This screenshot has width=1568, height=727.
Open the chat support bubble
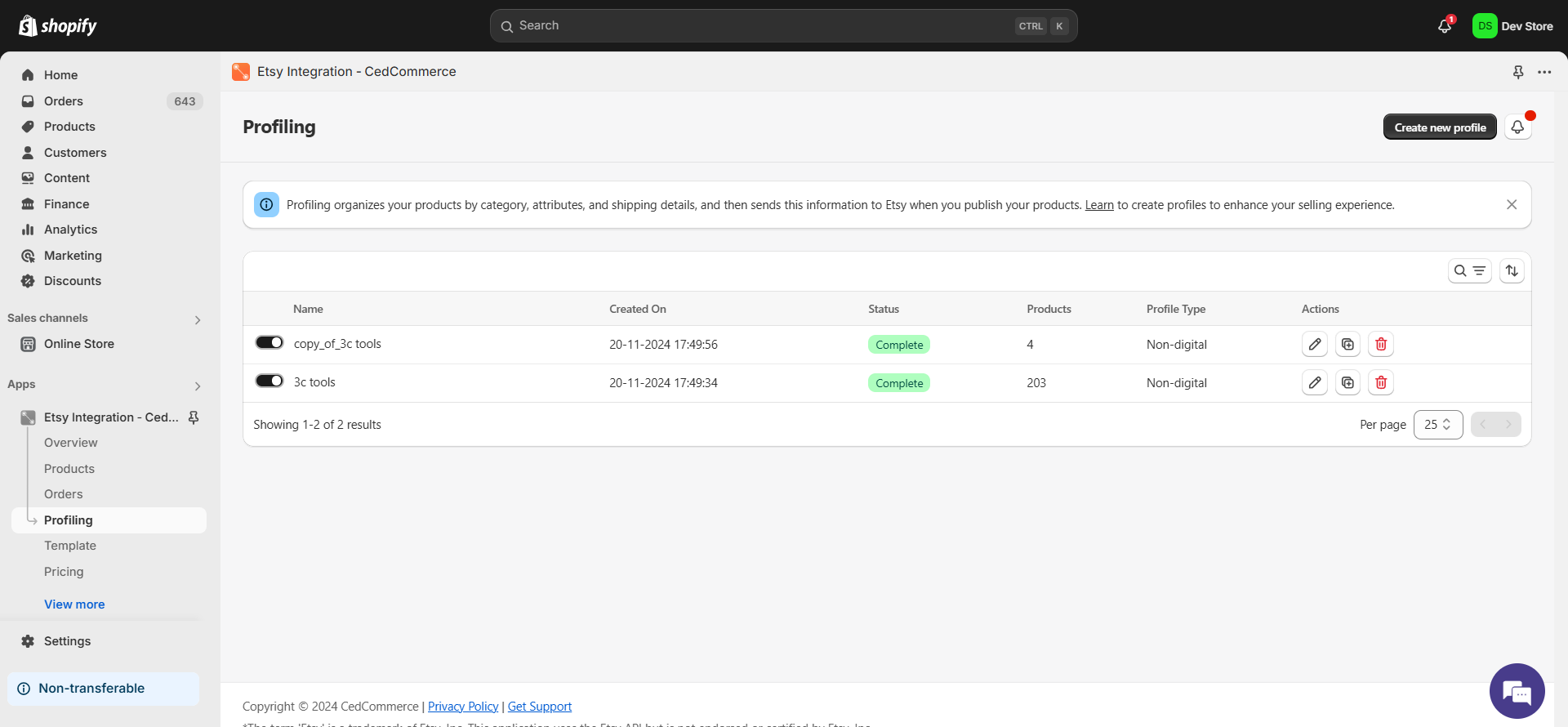click(x=1517, y=691)
